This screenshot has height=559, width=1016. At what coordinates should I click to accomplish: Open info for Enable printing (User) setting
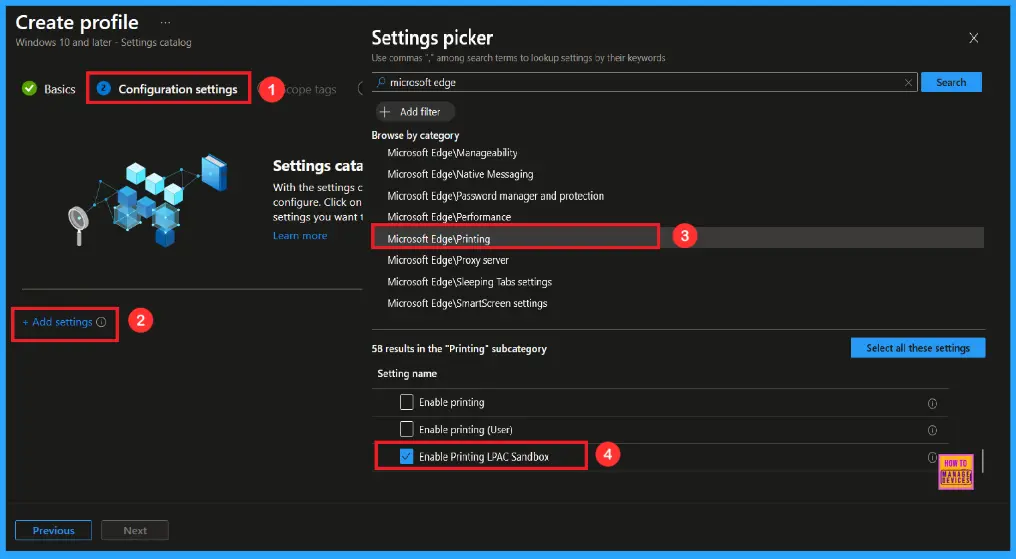(x=932, y=430)
